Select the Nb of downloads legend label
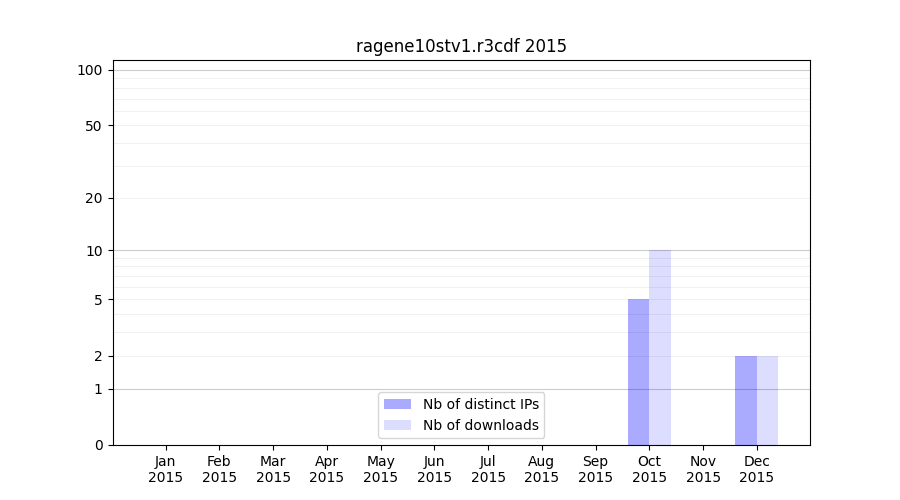This screenshot has height=500, width=900. [x=481, y=425]
